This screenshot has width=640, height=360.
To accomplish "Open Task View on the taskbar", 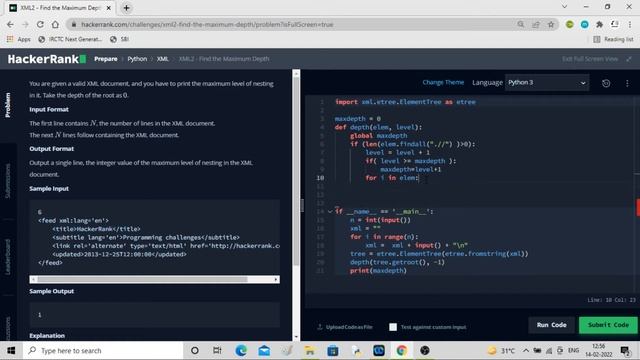I will click(217, 351).
